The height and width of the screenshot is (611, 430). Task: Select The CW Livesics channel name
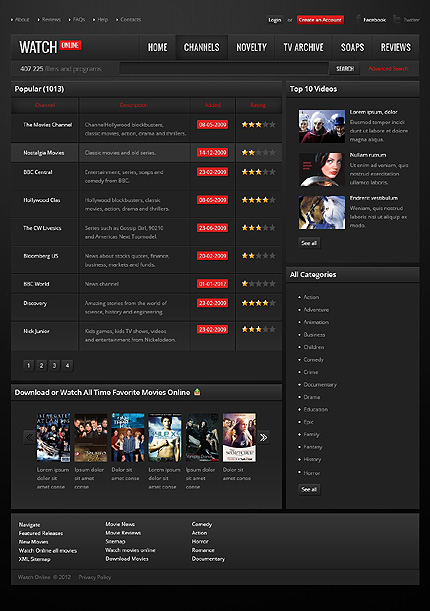point(42,228)
